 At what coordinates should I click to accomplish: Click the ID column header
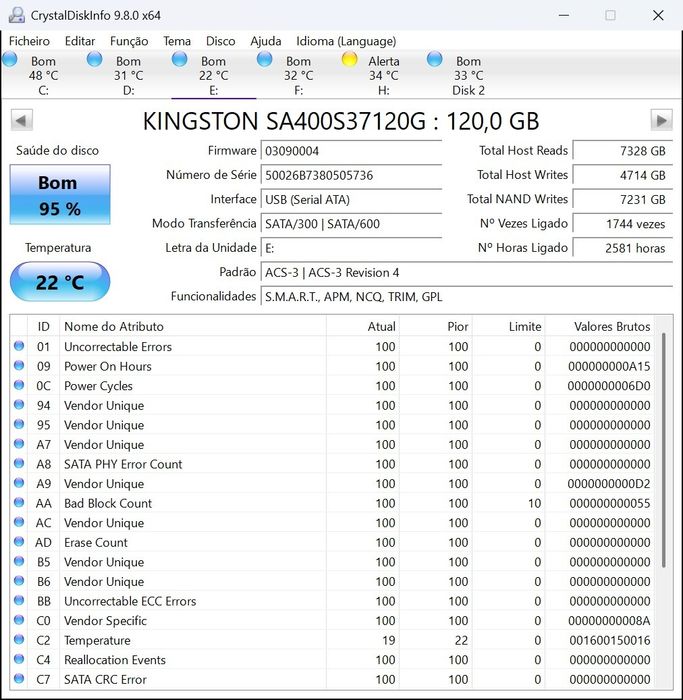pyautogui.click(x=43, y=326)
